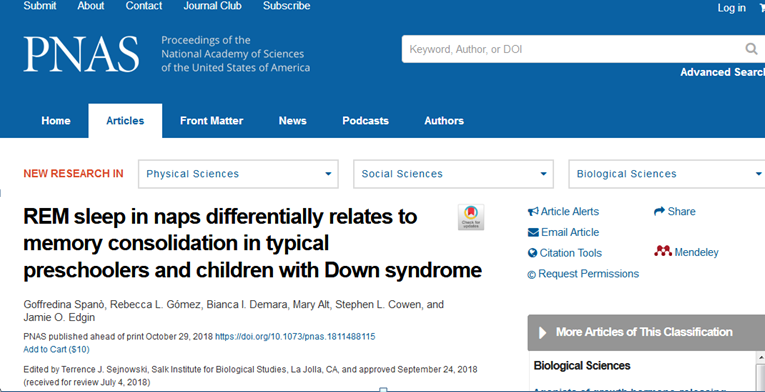Screen dimensions: 765x392
Task: Click the Email Article envelope icon
Action: click(533, 232)
